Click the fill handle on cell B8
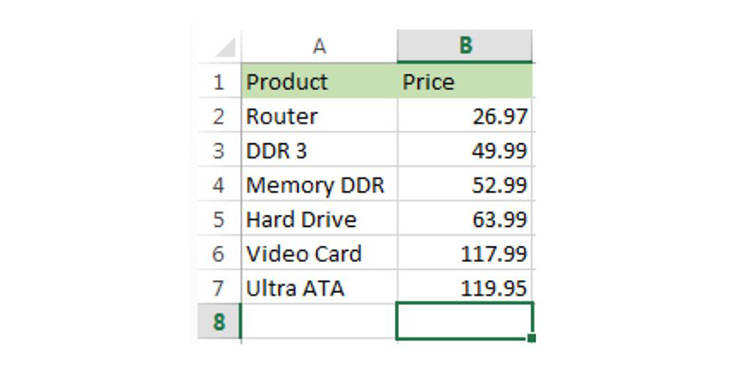The height and width of the screenshot is (365, 750). (x=531, y=338)
